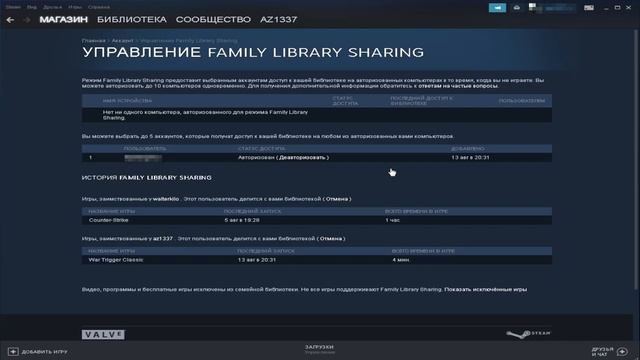Open the СООБЩЕСТВО tab
Image resolution: width=640 pixels, height=360 pixels.
[213, 20]
